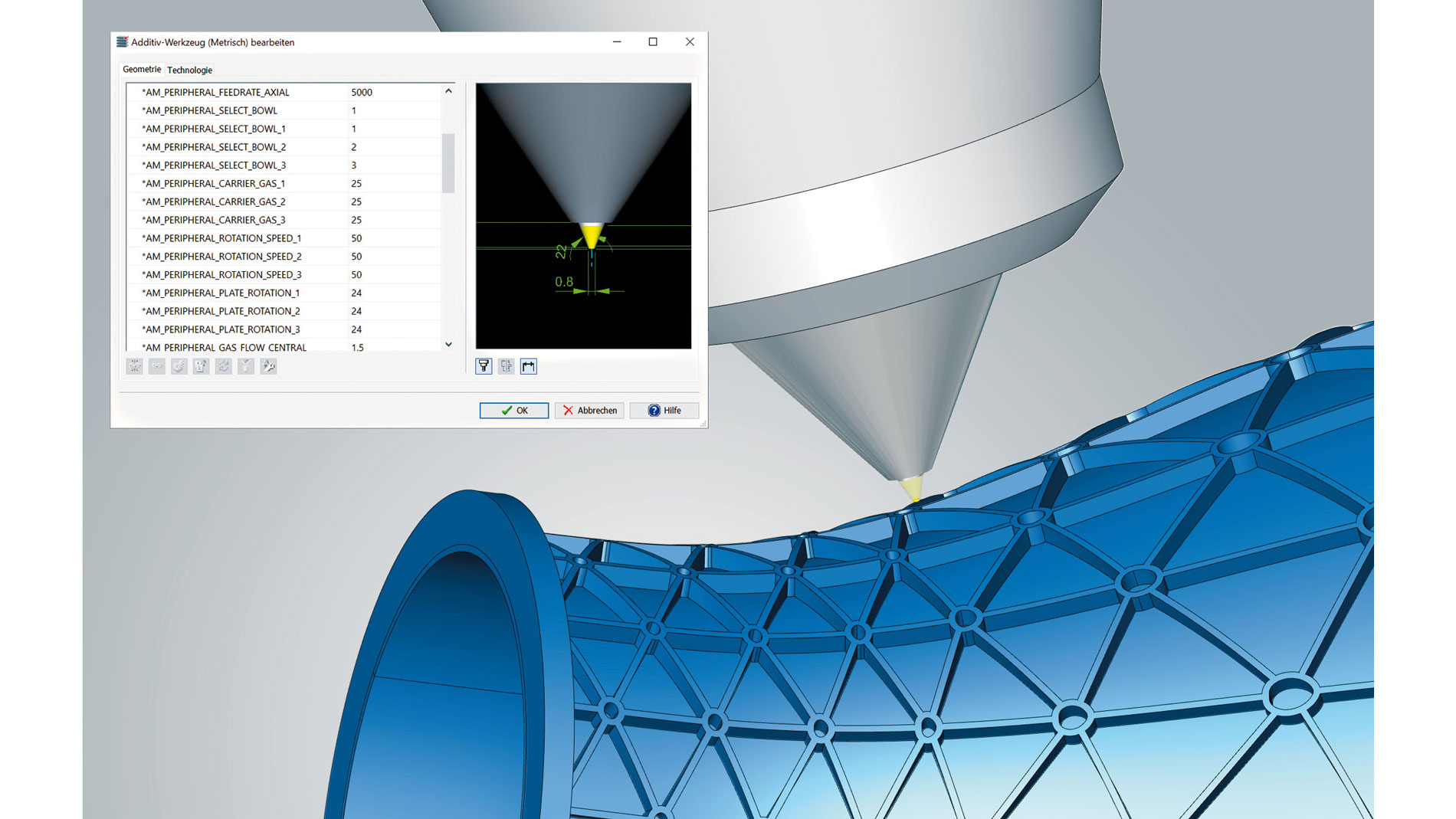
Task: Close the Additiv-Werkzeug dialog
Action: (690, 42)
